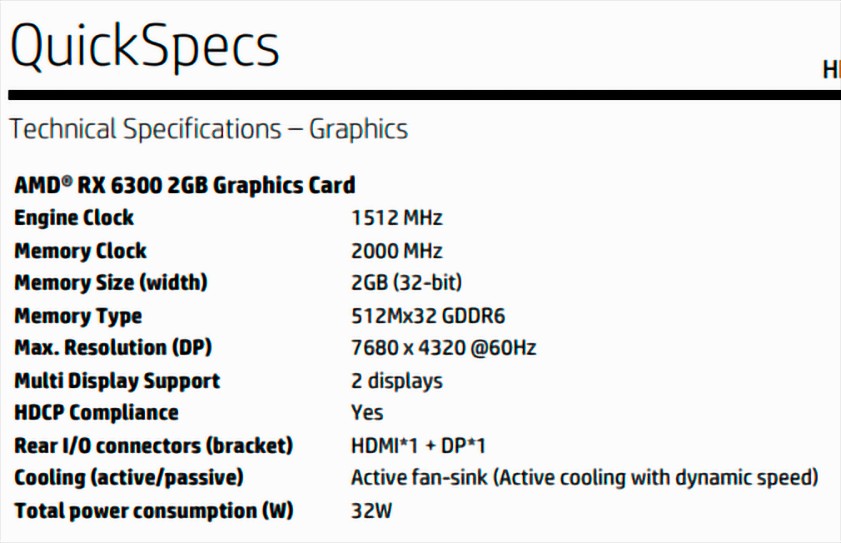This screenshot has height=543, width=841.
Task: Select the Memory Clock label
Action: (x=80, y=251)
